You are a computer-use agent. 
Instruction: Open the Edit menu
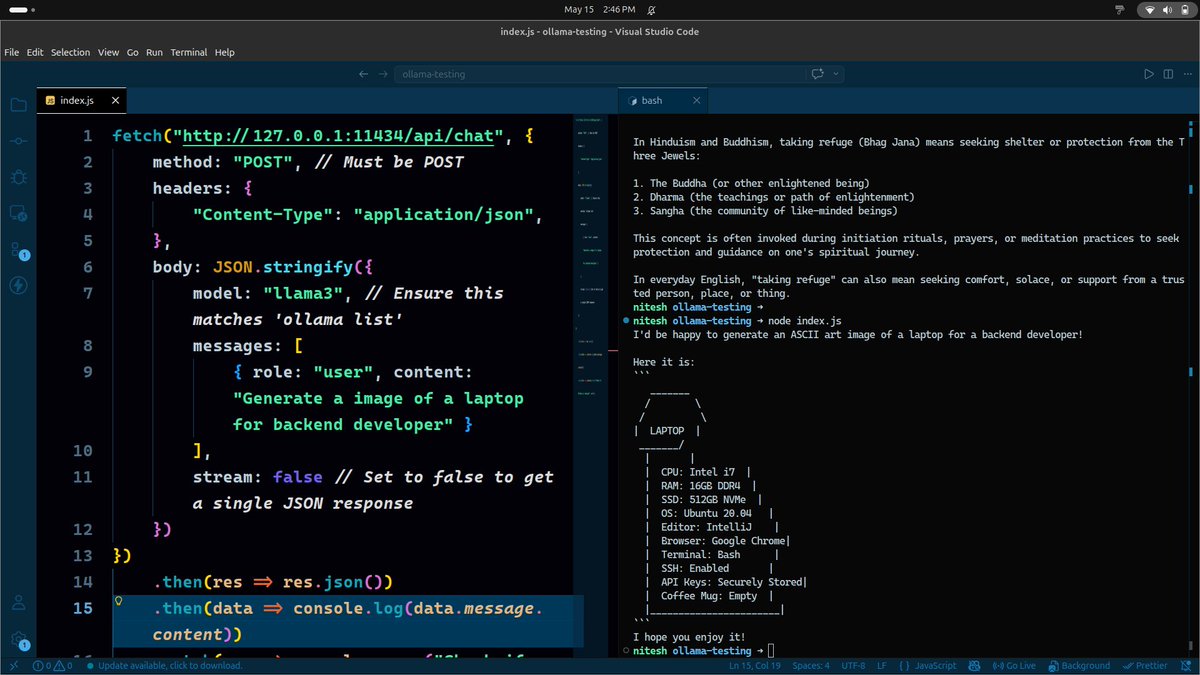tap(35, 52)
